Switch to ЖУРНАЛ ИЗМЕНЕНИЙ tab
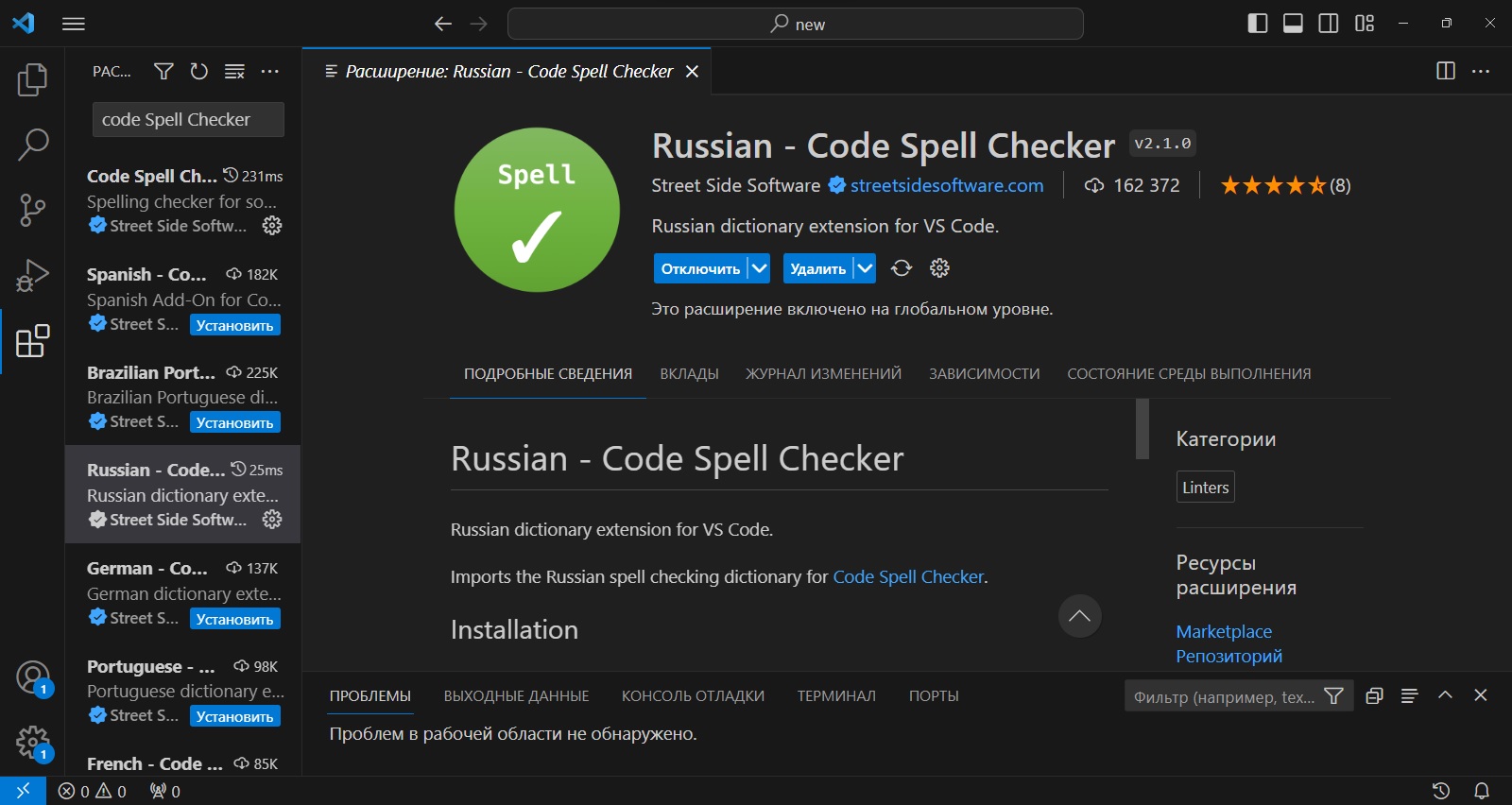The image size is (1512, 805). (x=823, y=374)
